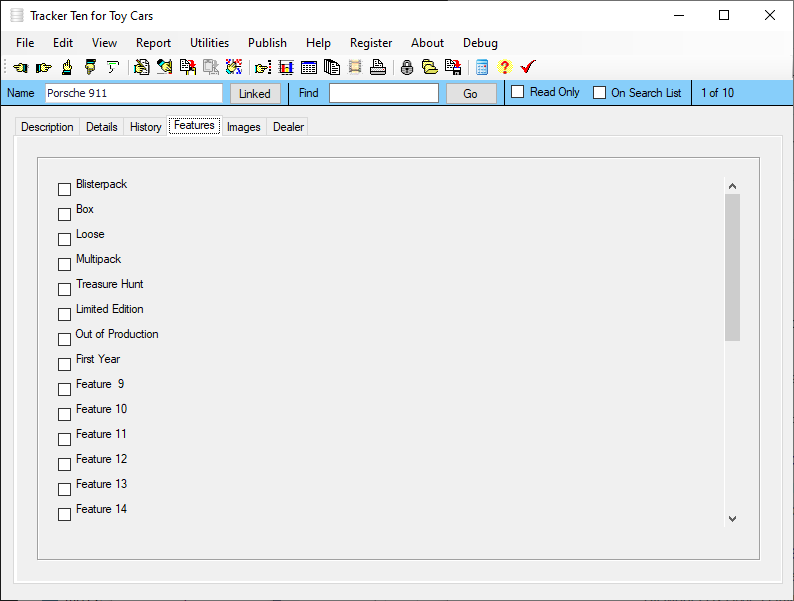Screen dimensions: 794x601
Task: Open the Utilities menu
Action: [210, 43]
